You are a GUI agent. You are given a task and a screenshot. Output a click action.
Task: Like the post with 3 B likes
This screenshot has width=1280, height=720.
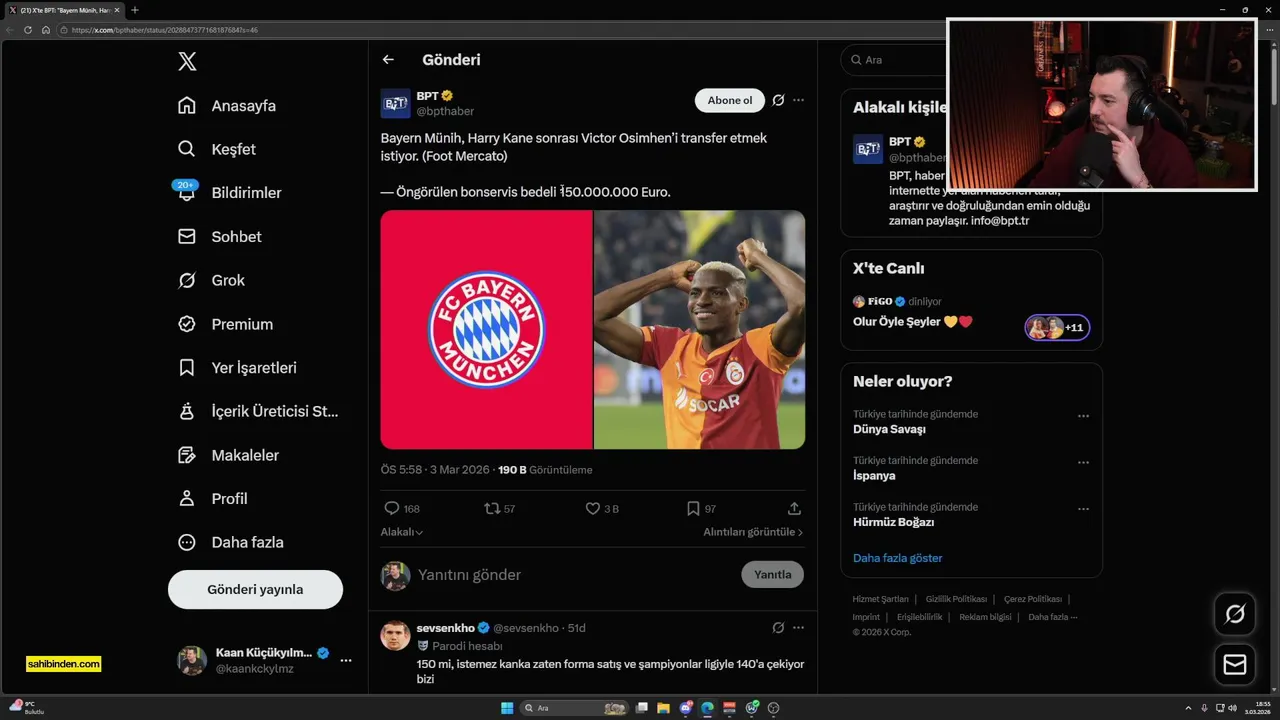[593, 509]
